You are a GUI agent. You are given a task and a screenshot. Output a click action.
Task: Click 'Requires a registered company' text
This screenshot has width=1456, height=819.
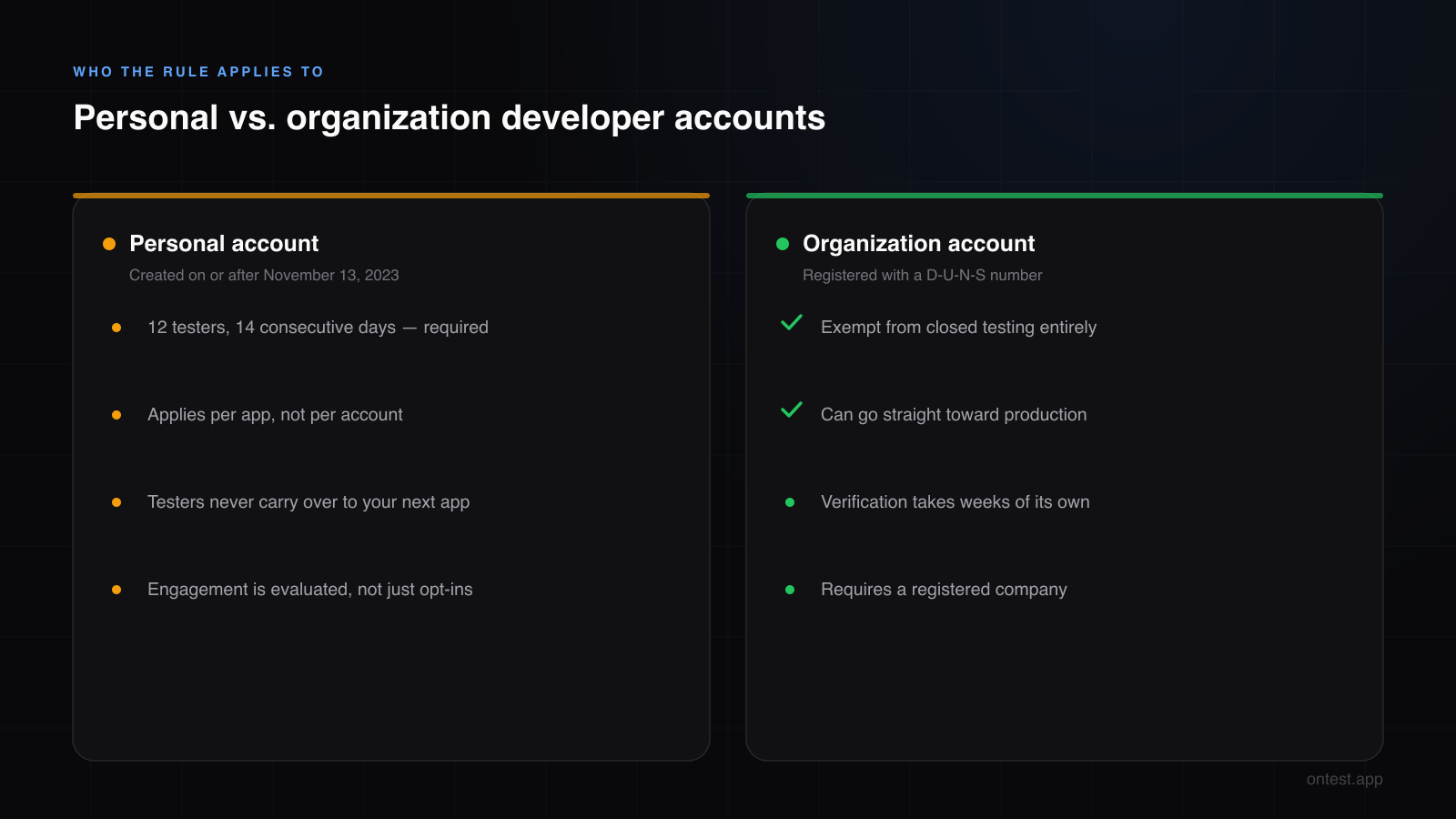pos(944,590)
